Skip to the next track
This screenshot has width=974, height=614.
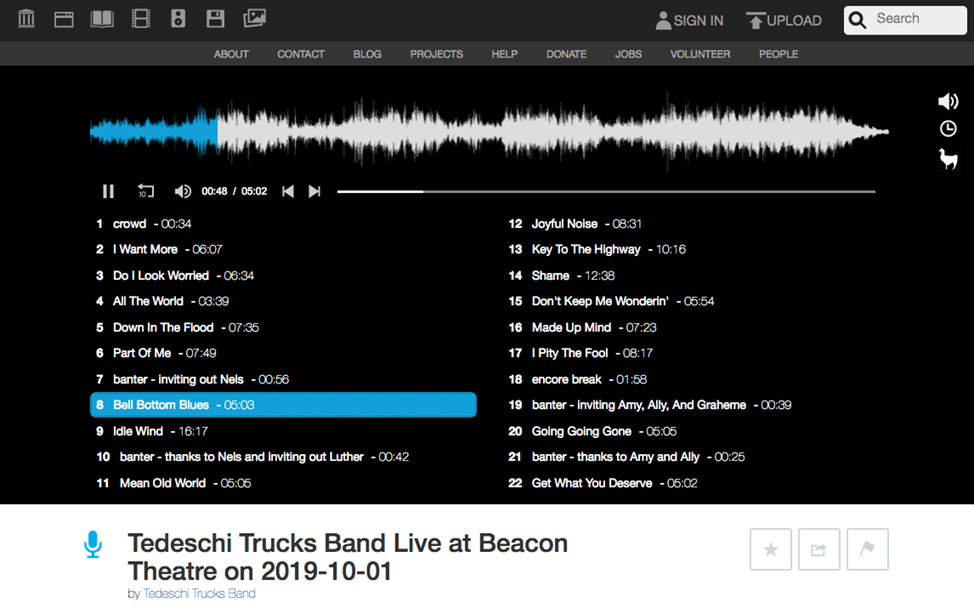tap(314, 191)
